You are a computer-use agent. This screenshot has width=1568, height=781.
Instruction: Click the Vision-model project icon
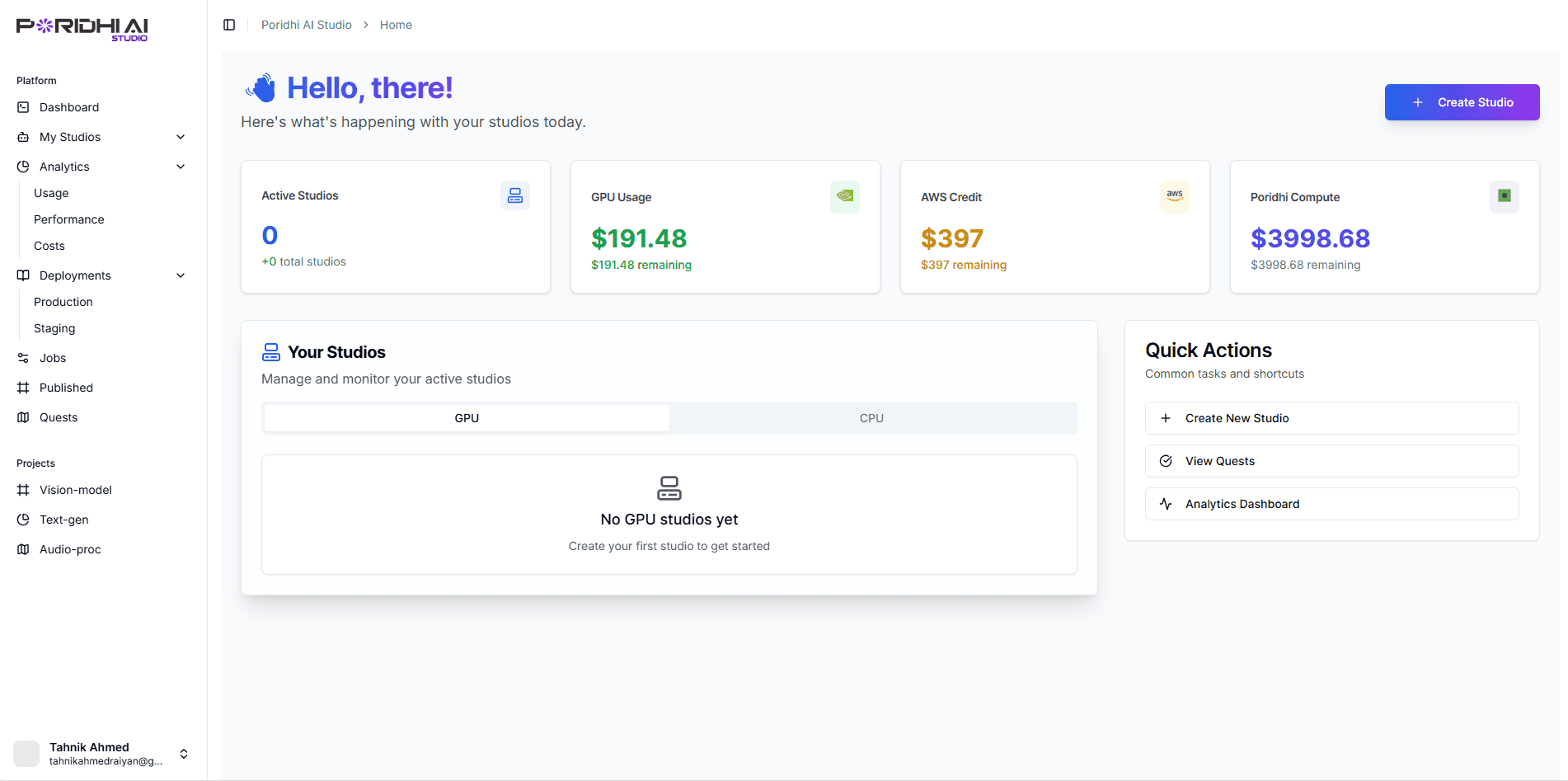click(x=23, y=490)
